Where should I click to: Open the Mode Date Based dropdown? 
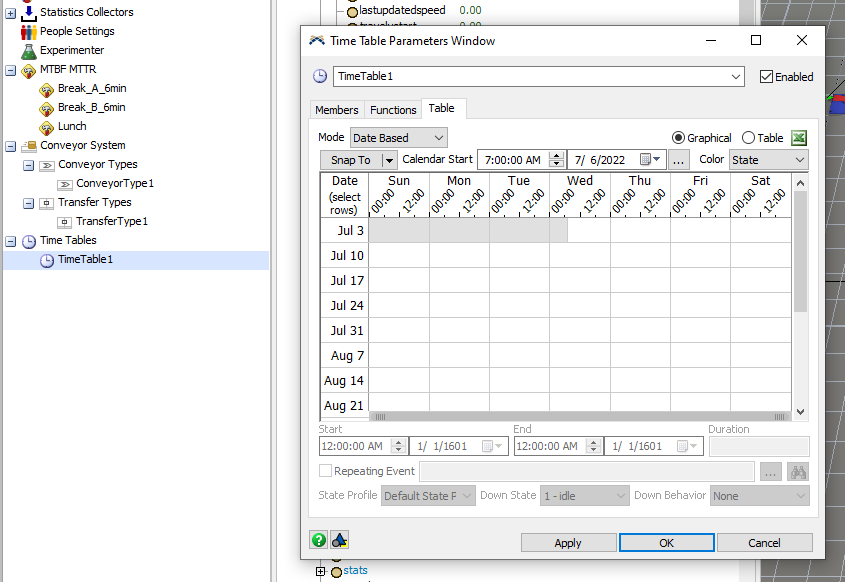(x=398, y=138)
